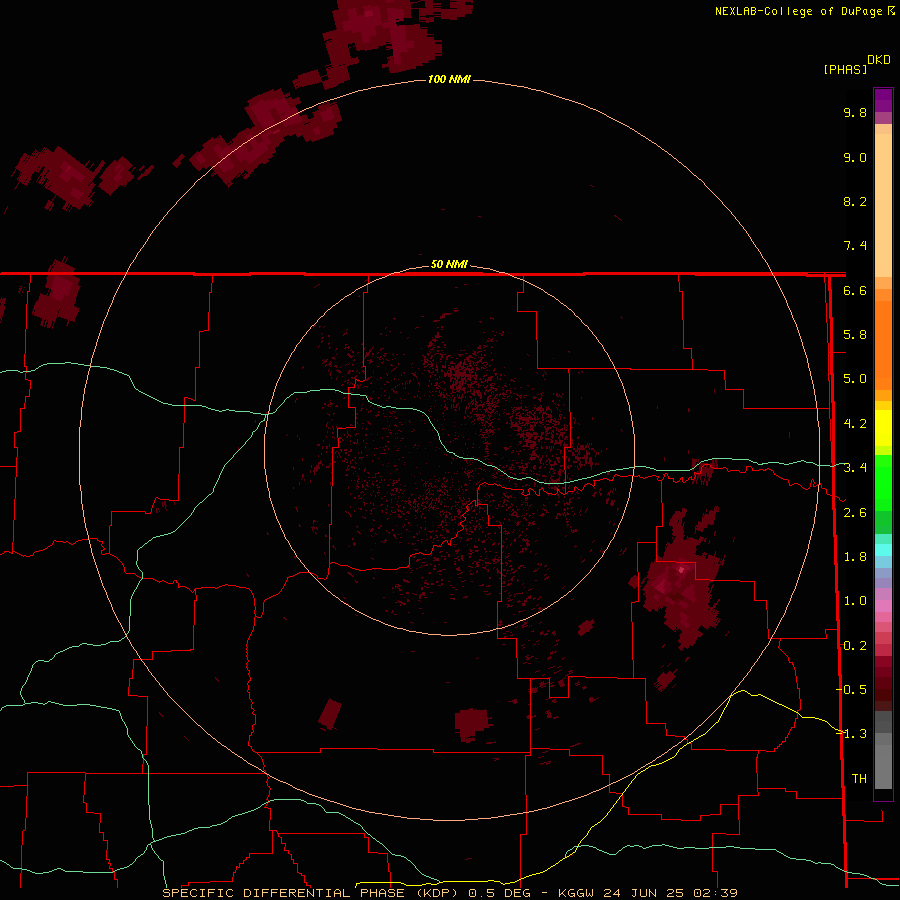This screenshot has width=900, height=900.
Task: Click the '0.2' color scale value
Action: click(x=855, y=646)
